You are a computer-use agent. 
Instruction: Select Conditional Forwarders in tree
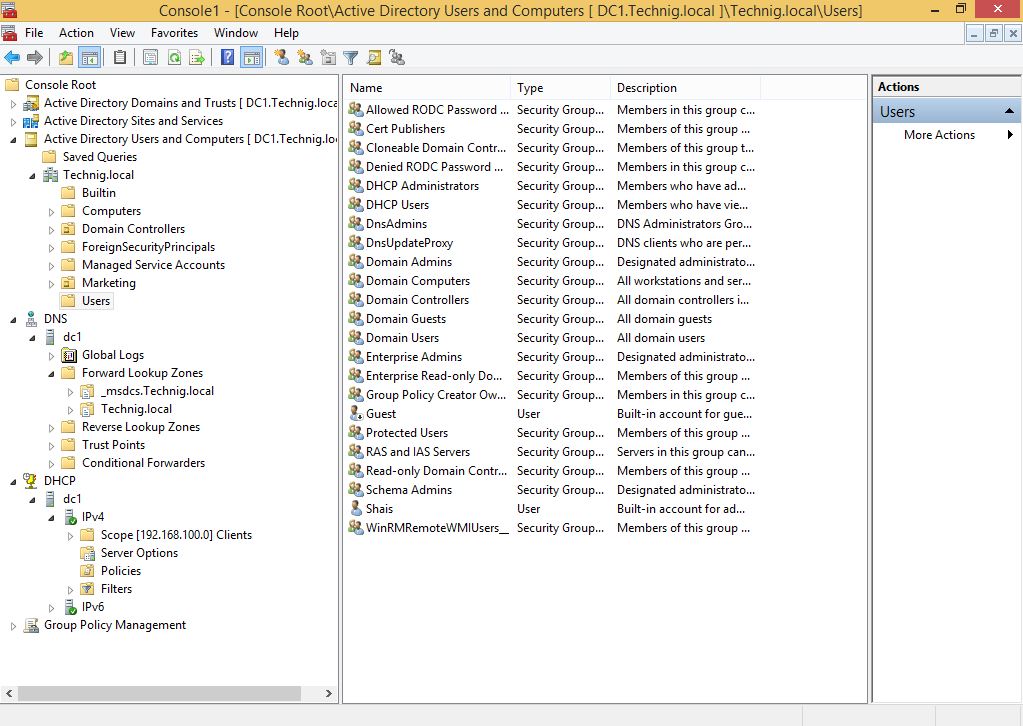144,462
